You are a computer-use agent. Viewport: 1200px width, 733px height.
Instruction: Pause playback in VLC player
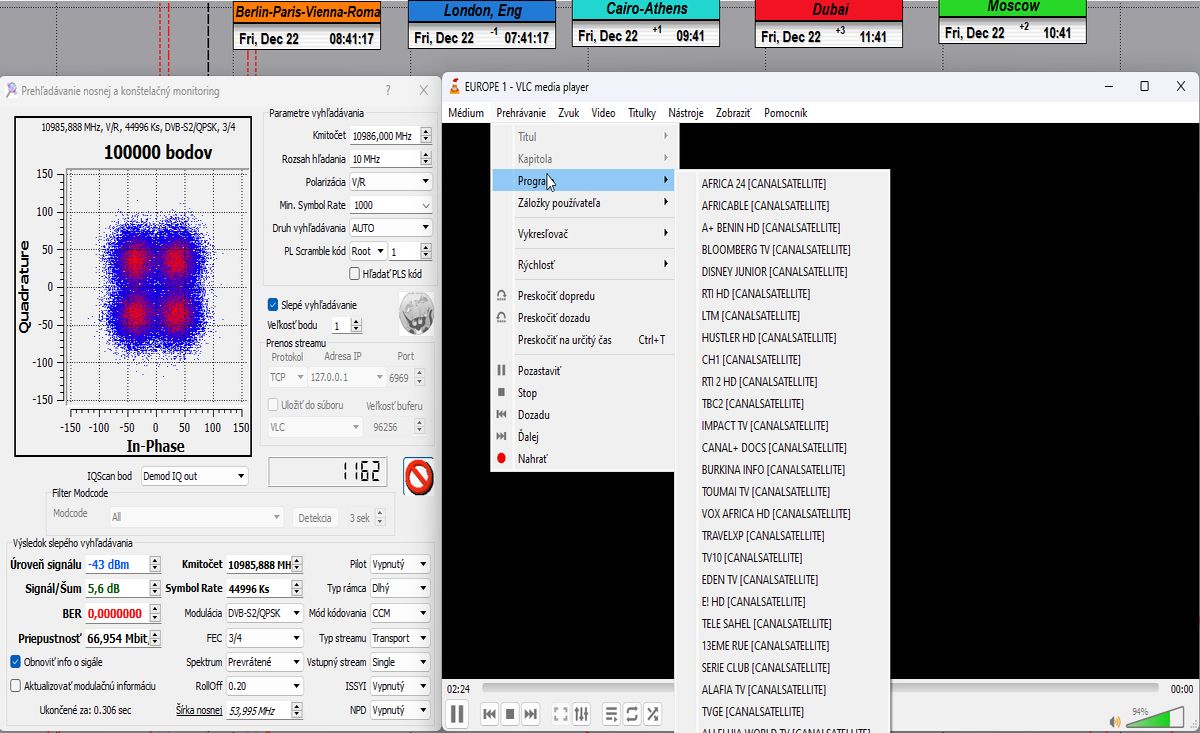(456, 713)
